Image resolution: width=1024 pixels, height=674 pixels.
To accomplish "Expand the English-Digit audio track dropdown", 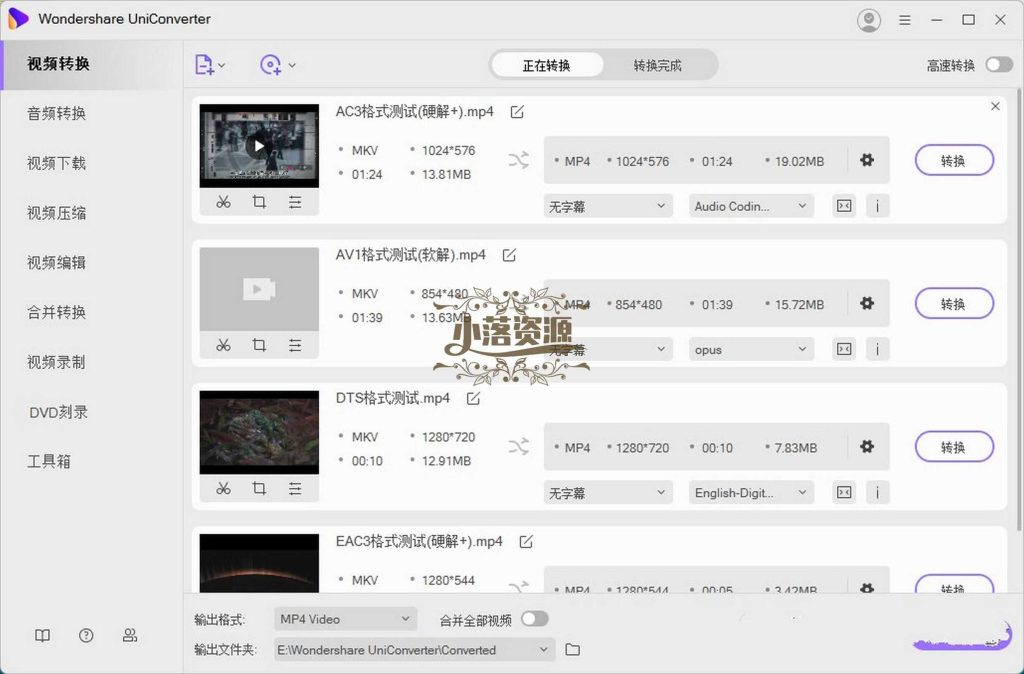I will pyautogui.click(x=751, y=492).
